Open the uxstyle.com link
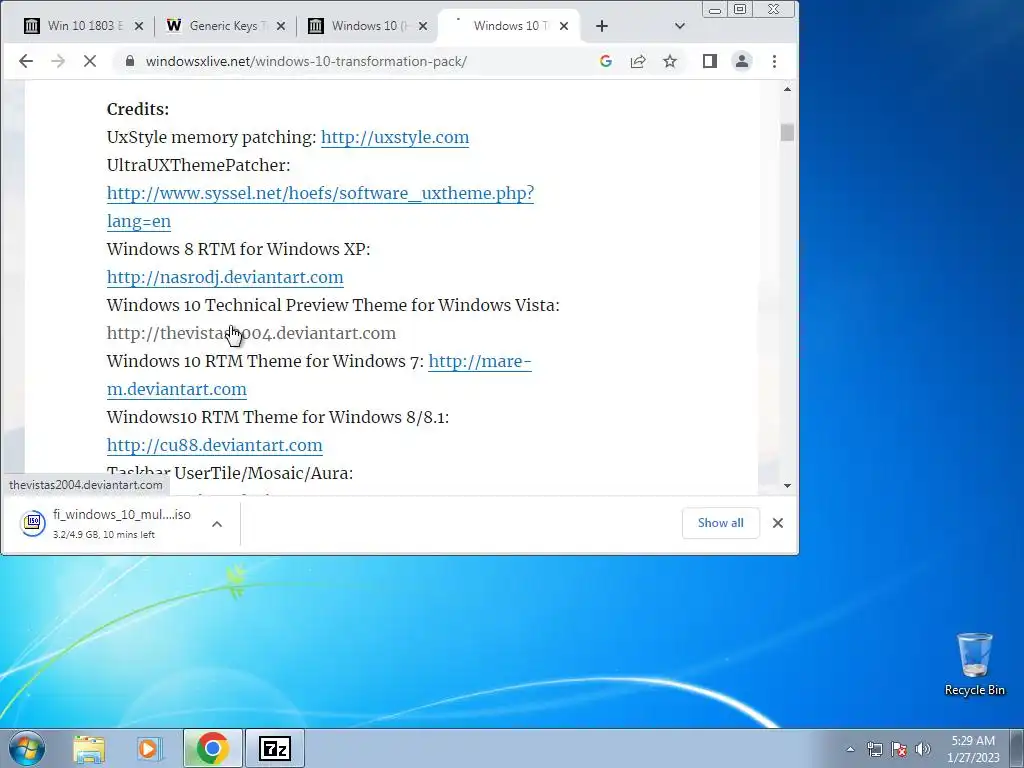 (x=394, y=137)
